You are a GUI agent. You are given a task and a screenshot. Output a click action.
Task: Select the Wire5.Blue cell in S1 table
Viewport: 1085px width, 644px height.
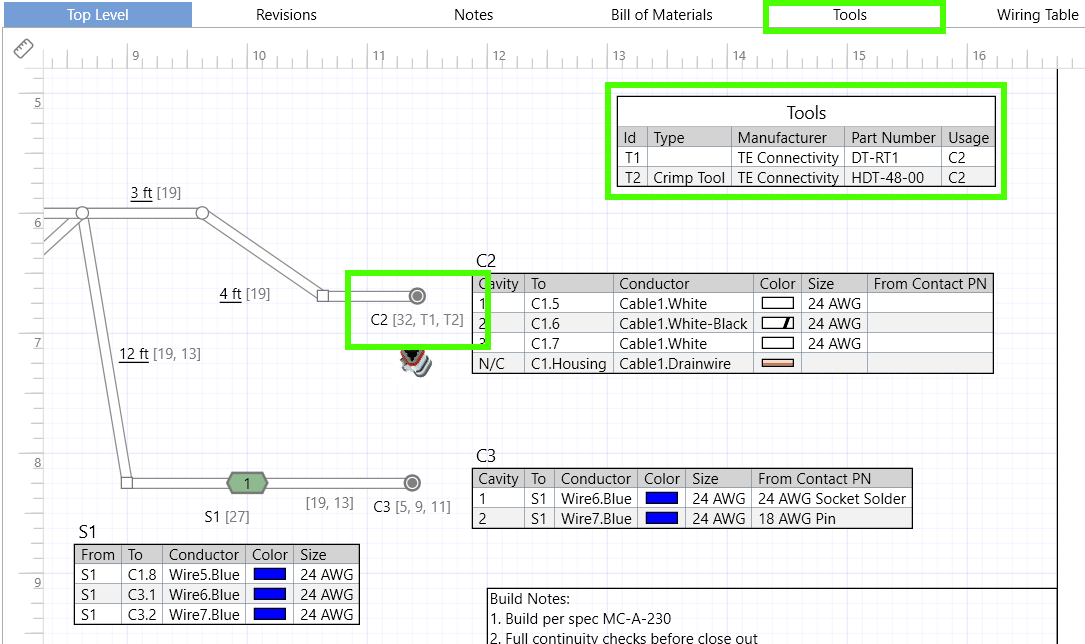pos(204,575)
